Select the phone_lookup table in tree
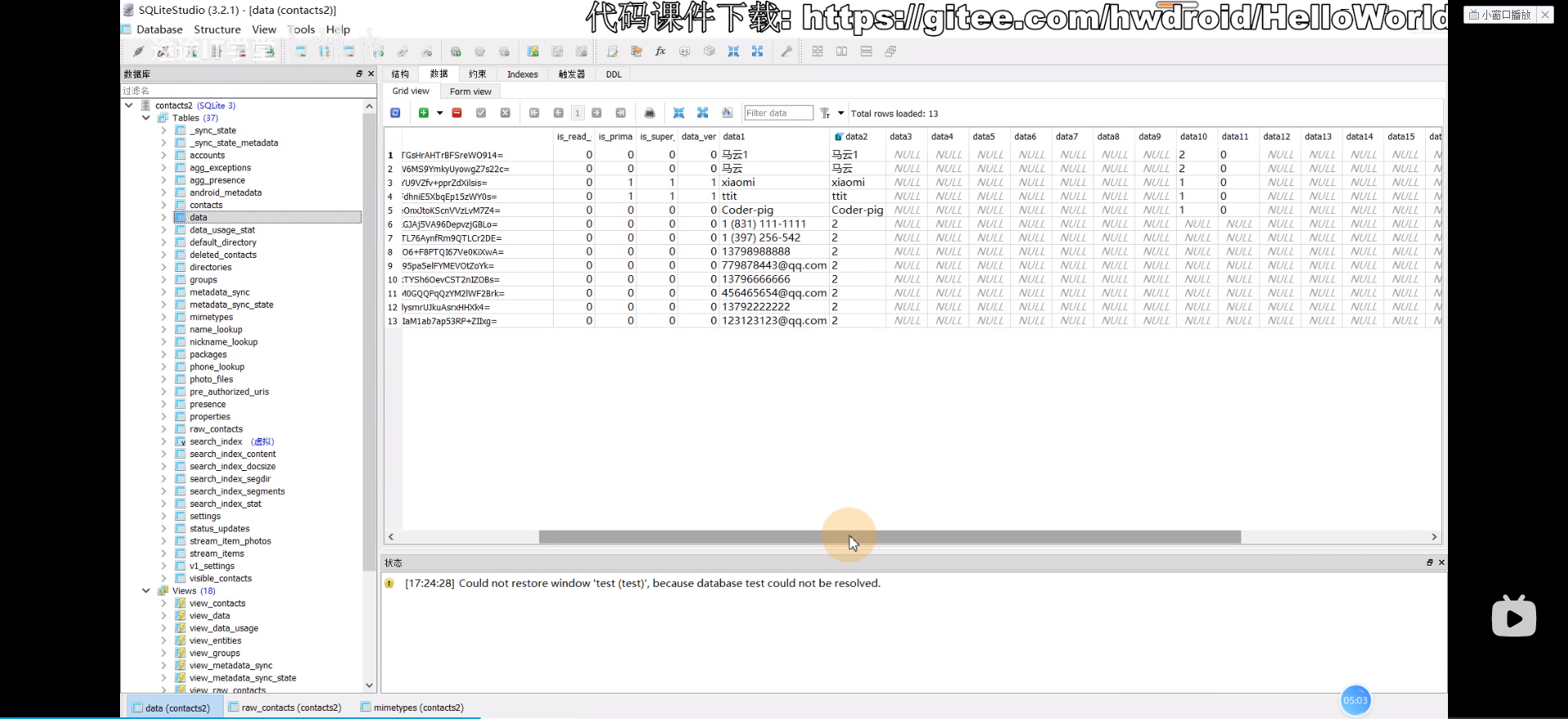The height and width of the screenshot is (719, 1568). tap(217, 367)
